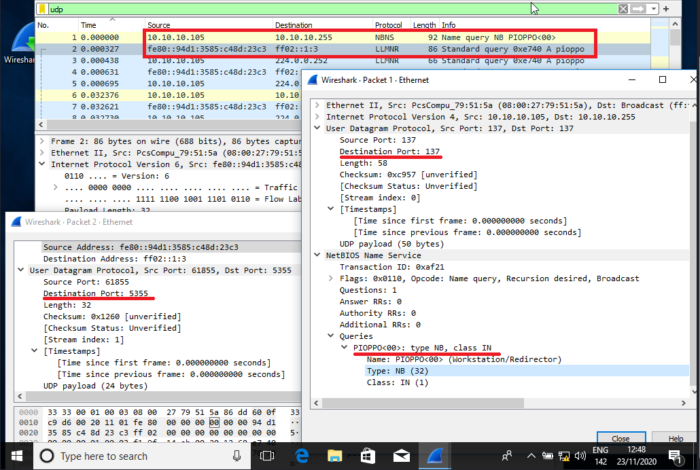Collapse Timestamps in Packet 1 window
Screen dimensions: 700x470
coord(331,209)
